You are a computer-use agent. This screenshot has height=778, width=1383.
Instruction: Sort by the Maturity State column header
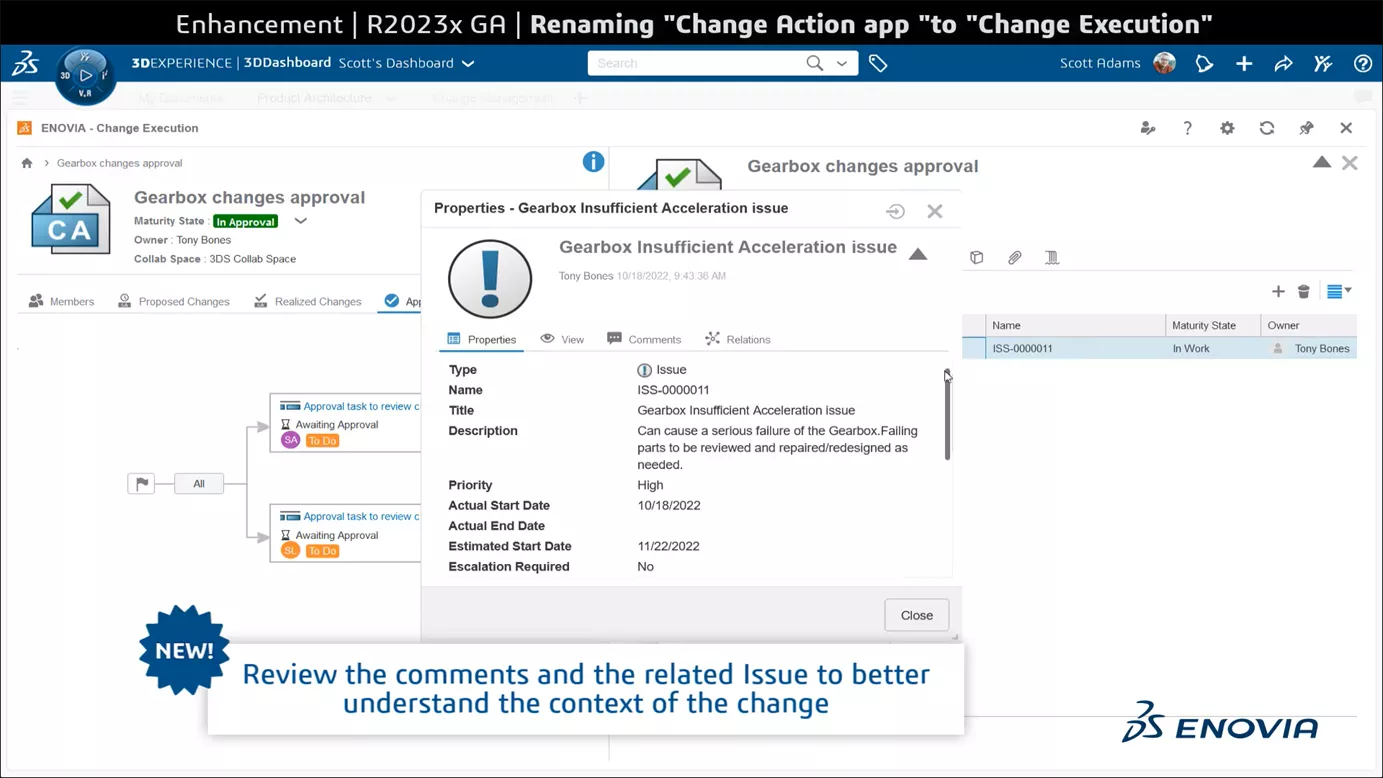pyautogui.click(x=1213, y=325)
